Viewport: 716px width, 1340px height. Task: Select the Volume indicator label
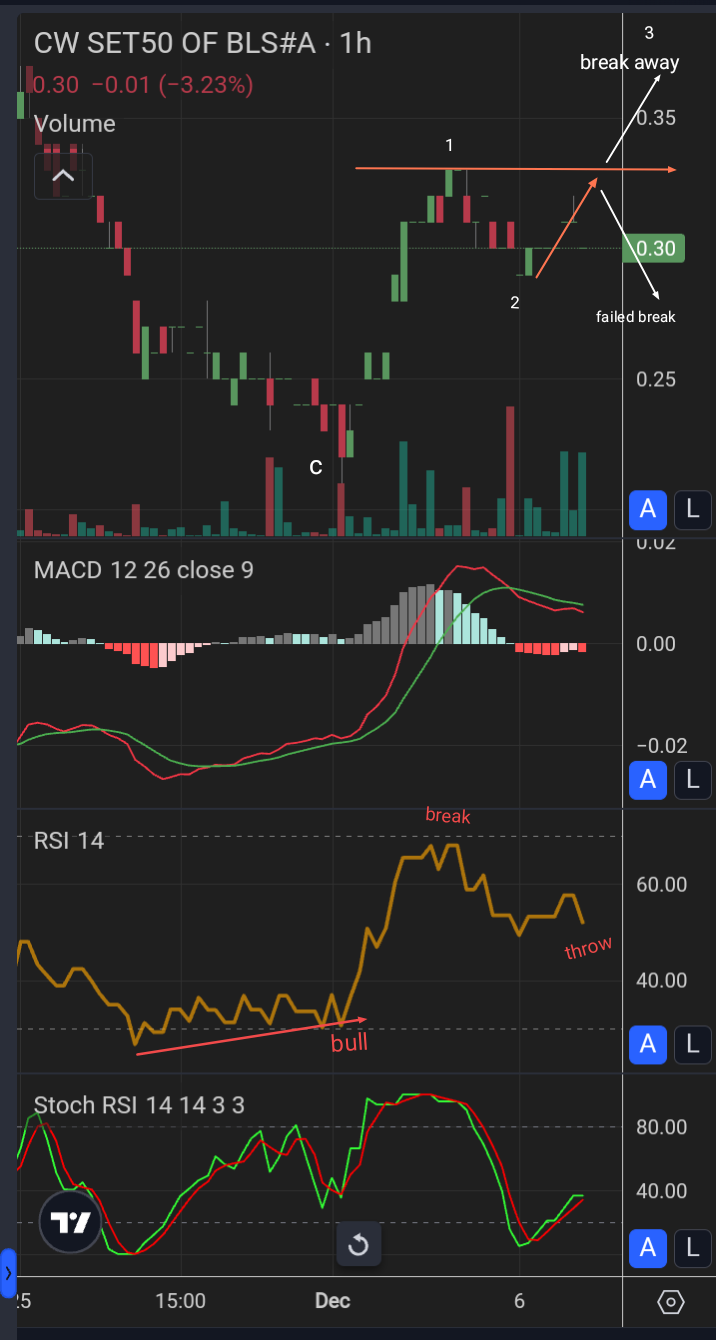tap(75, 124)
